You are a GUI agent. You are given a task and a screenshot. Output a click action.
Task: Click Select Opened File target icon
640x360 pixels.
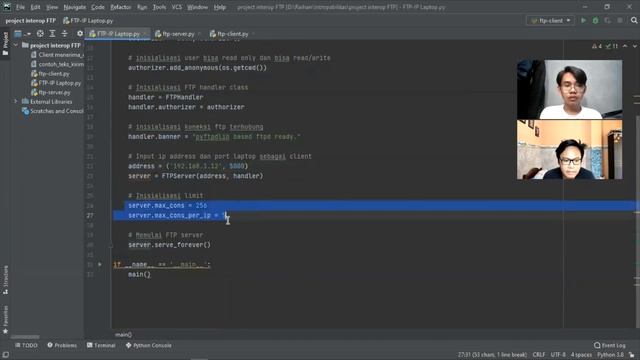click(40, 34)
